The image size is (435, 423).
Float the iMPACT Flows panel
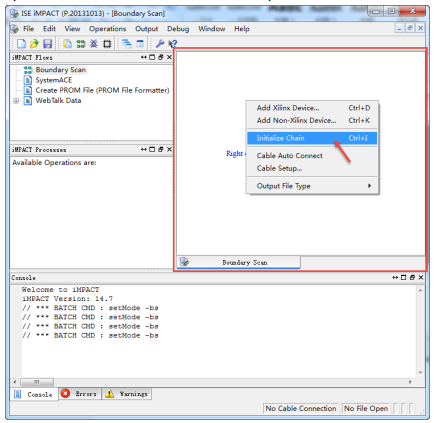click(161, 57)
